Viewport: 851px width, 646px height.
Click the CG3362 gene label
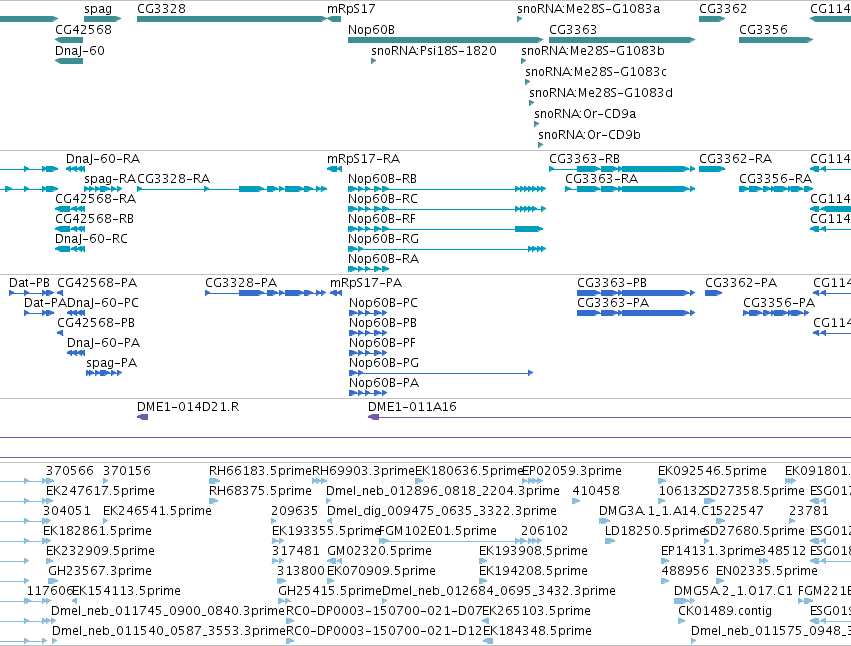[723, 9]
